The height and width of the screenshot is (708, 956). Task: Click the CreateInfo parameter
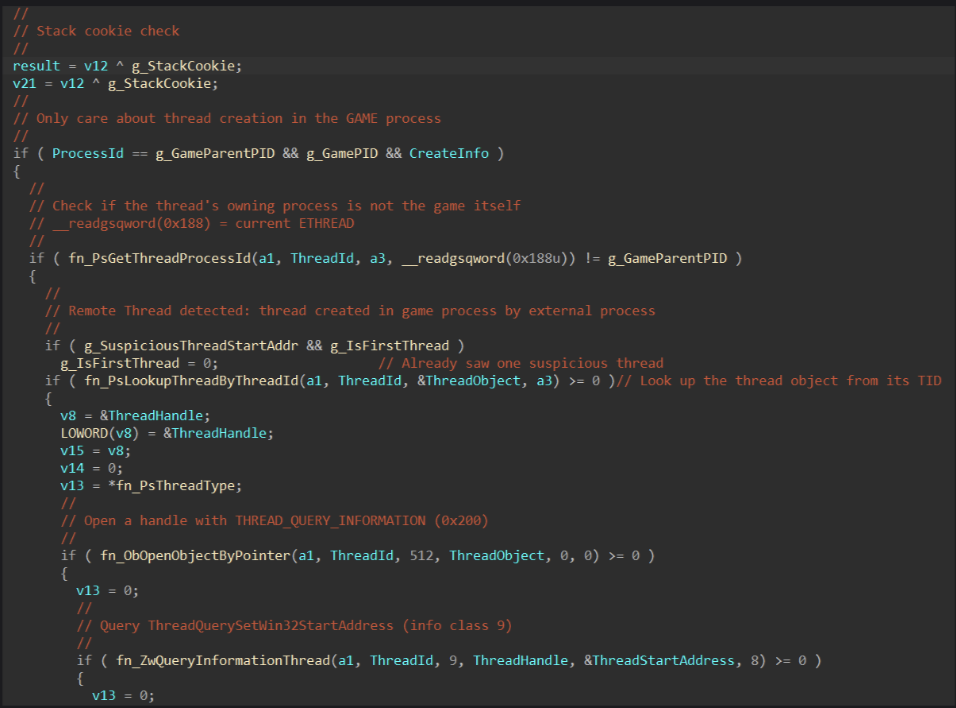(x=449, y=153)
